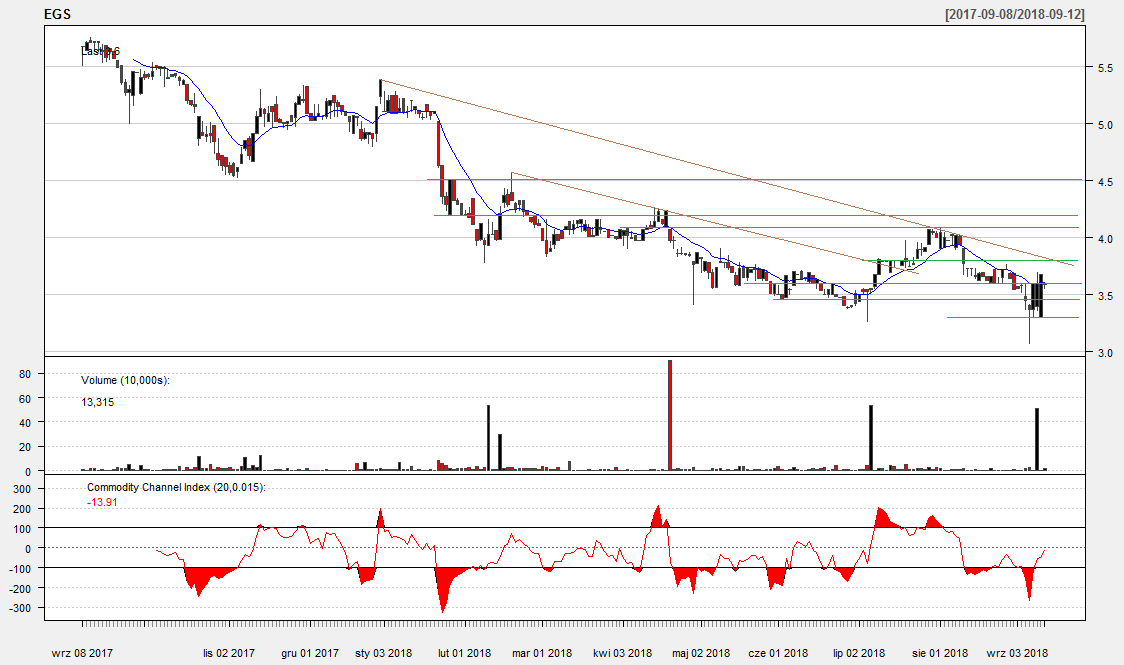Click the maj 02 2018 date label
Image resolution: width=1124 pixels, height=665 pixels.
[x=700, y=653]
